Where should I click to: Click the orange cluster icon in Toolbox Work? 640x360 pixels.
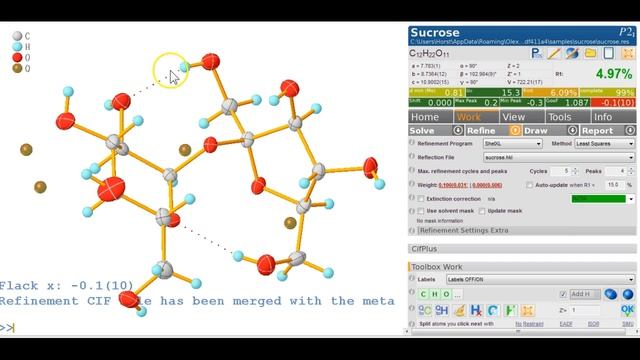click(527, 311)
